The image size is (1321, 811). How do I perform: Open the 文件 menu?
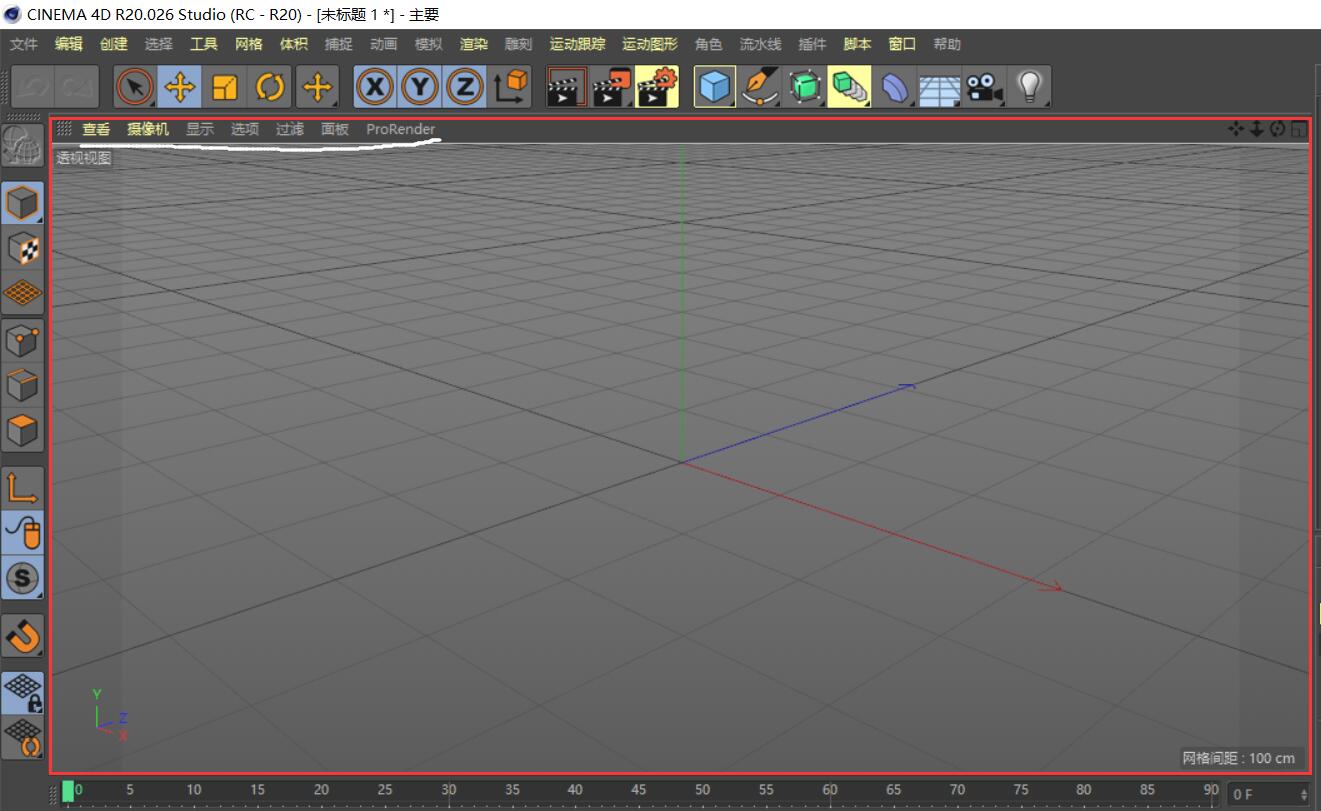click(x=24, y=44)
